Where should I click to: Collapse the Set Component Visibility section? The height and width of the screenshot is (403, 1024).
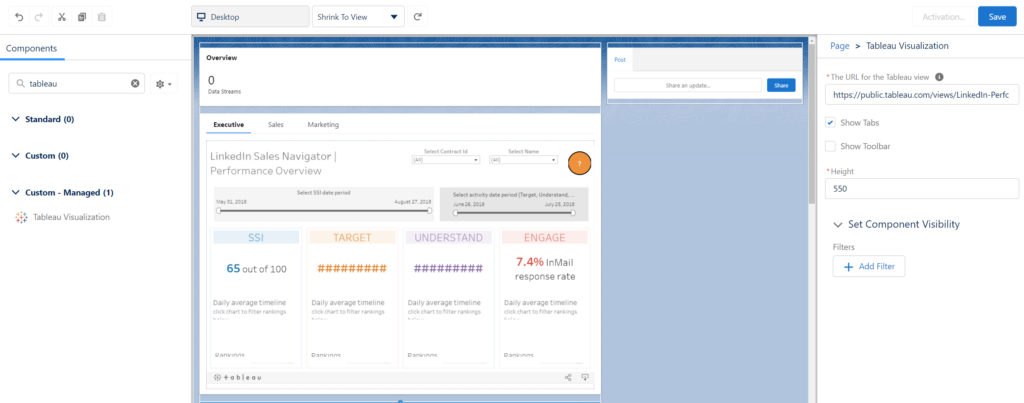point(838,224)
